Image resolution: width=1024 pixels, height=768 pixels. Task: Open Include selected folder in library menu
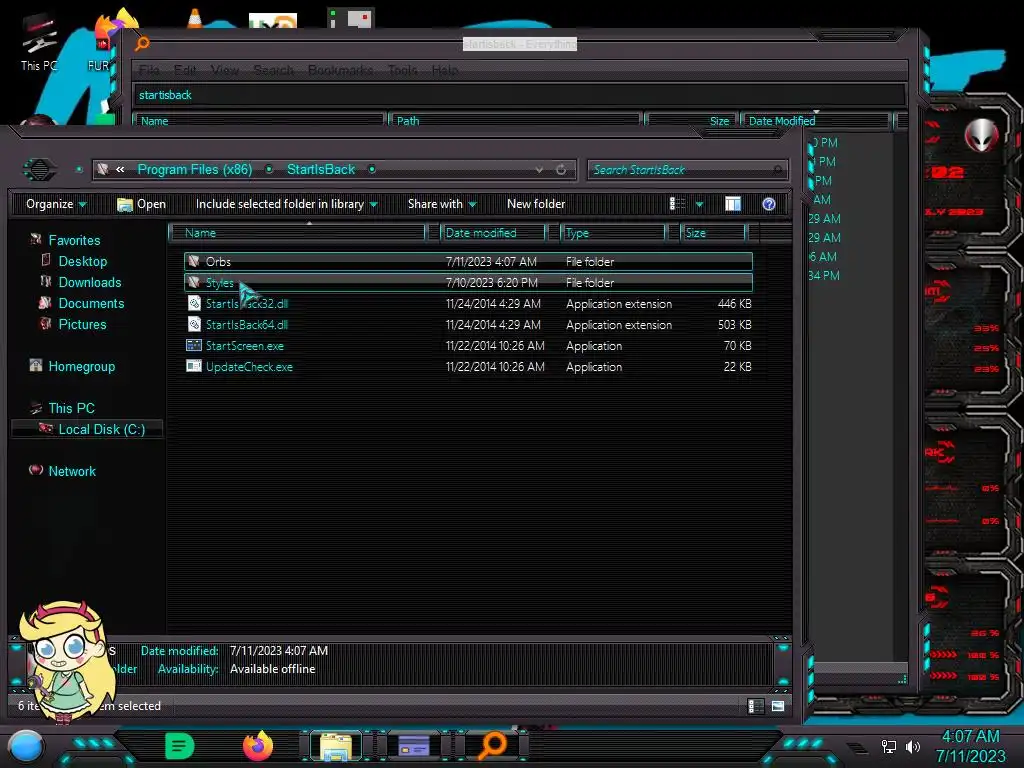click(x=286, y=204)
